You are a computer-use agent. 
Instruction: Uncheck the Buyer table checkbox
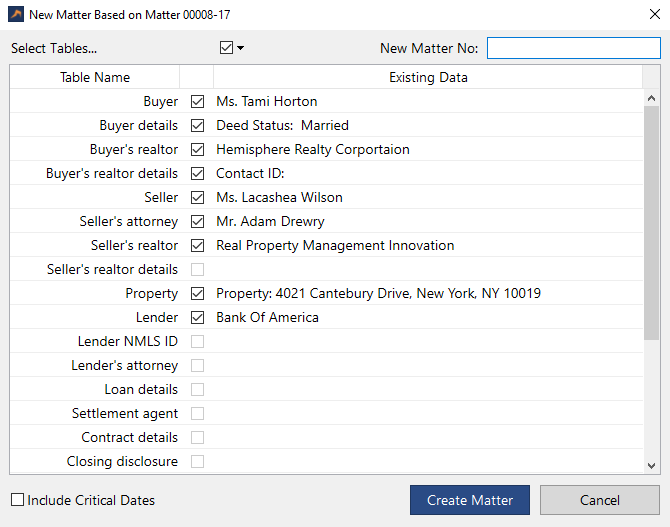coord(197,101)
